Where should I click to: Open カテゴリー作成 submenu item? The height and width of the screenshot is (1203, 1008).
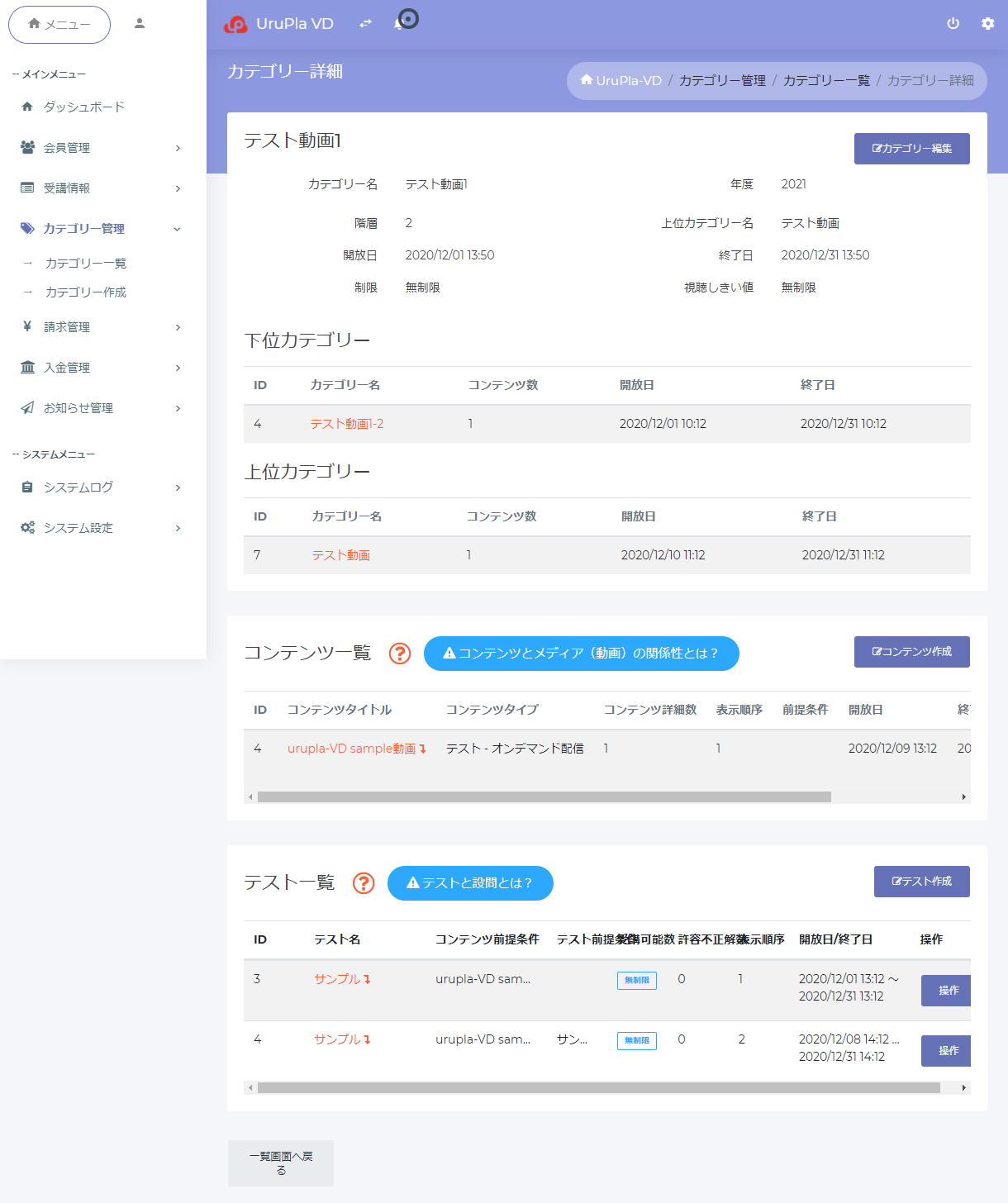point(86,292)
